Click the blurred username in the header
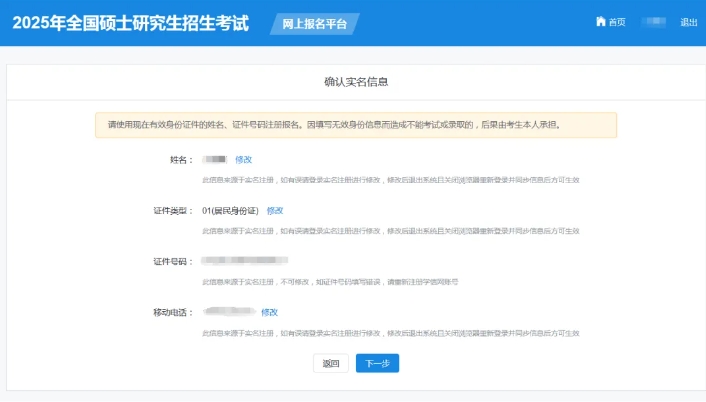The image size is (706, 402). click(653, 22)
